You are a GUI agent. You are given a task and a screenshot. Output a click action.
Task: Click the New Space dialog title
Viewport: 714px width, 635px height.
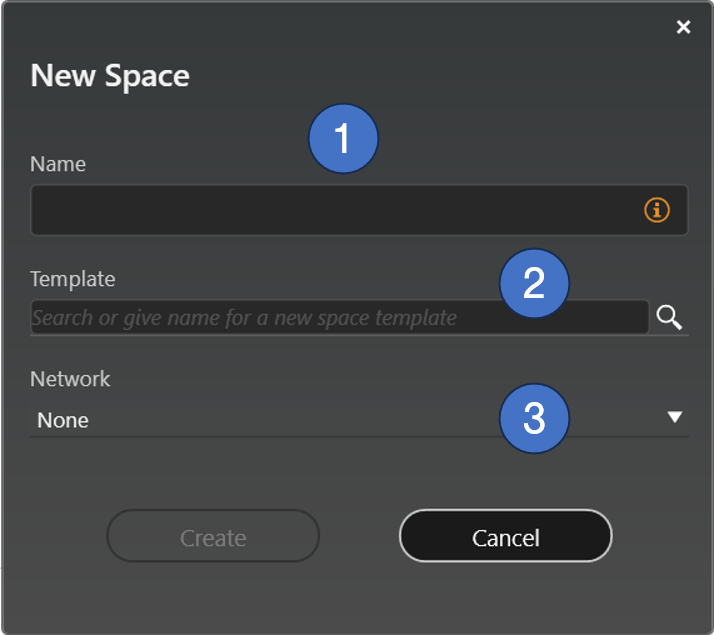point(110,76)
